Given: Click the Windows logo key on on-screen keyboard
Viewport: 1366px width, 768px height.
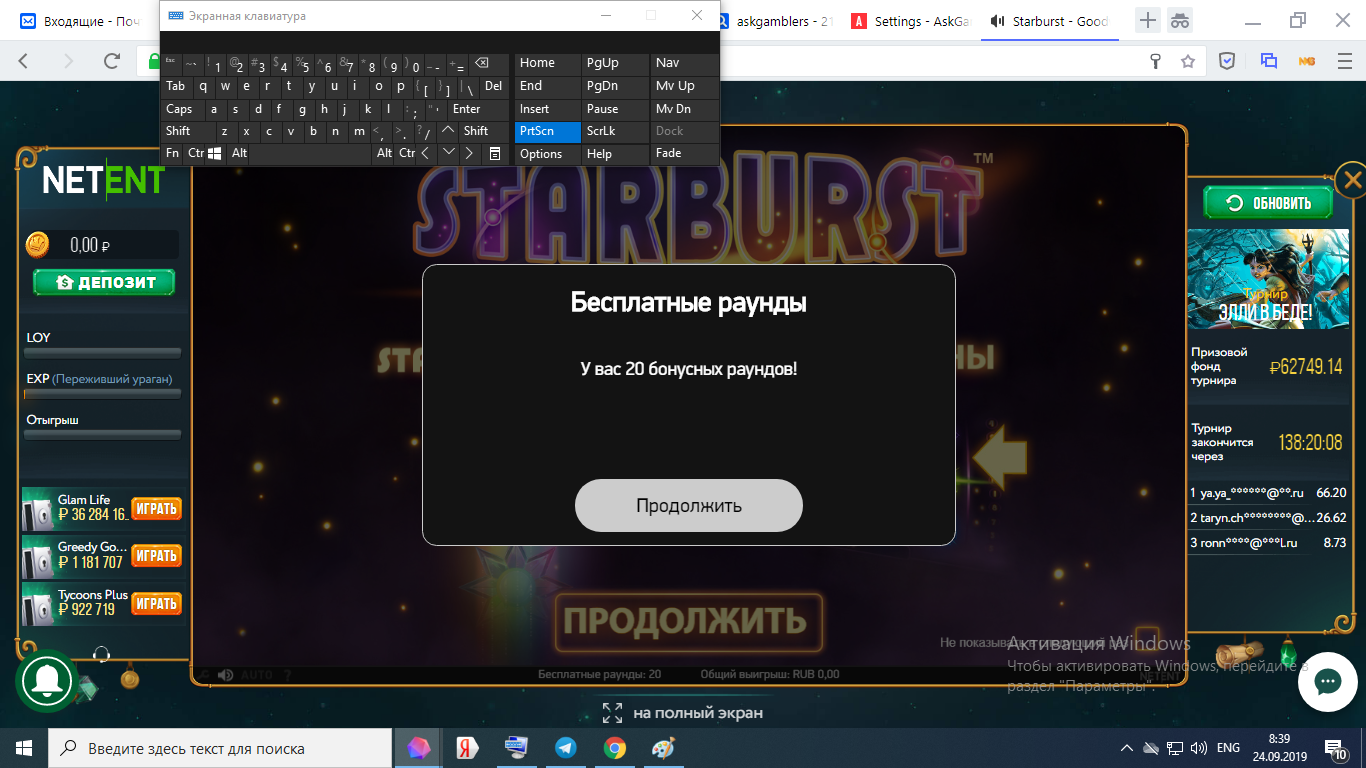Looking at the screenshot, I should click(x=216, y=153).
